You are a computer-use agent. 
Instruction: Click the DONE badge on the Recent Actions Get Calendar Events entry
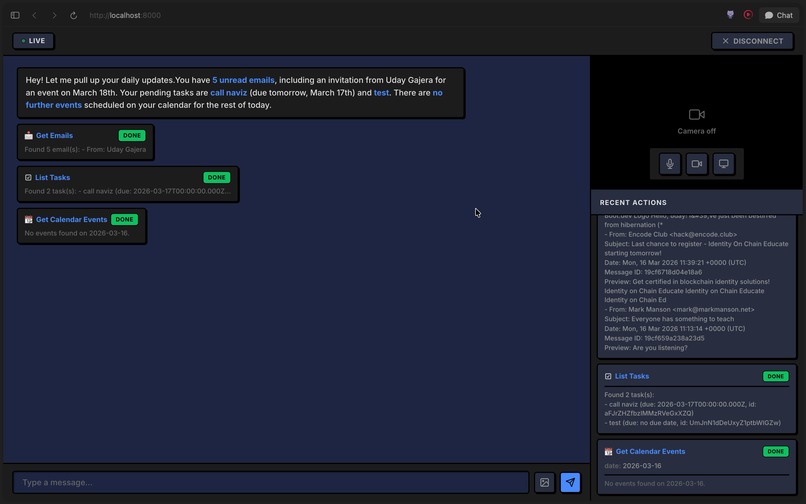[775, 452]
